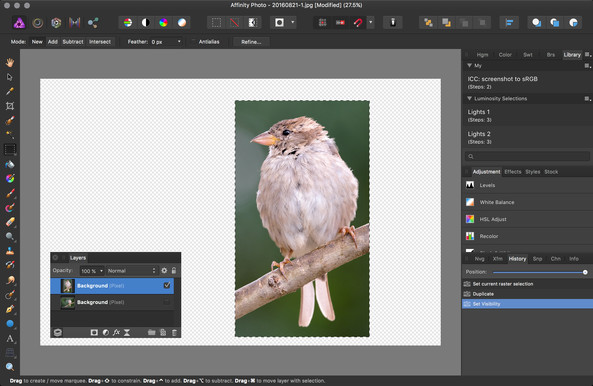The width and height of the screenshot is (593, 386).
Task: Delete layer using Layers panel trash icon
Action: [x=174, y=332]
